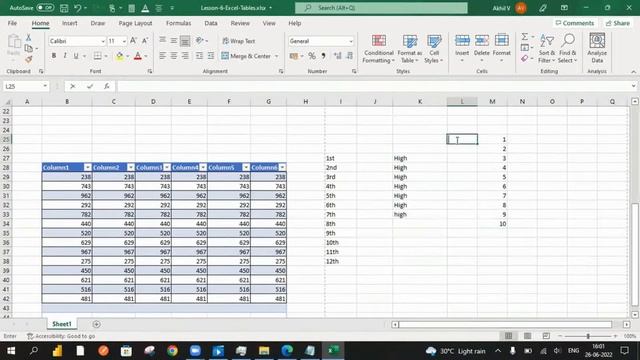Click the AutoSum sigma icon
This screenshot has width=640, height=360.
tap(525, 37)
